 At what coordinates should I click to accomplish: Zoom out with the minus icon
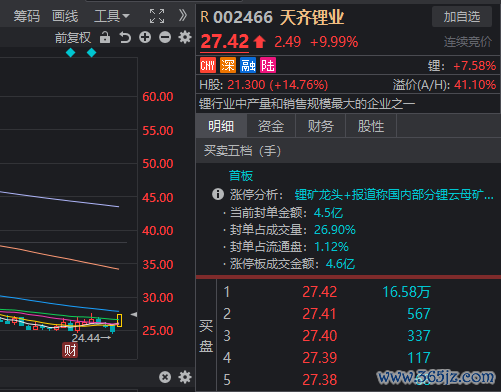(x=165, y=37)
